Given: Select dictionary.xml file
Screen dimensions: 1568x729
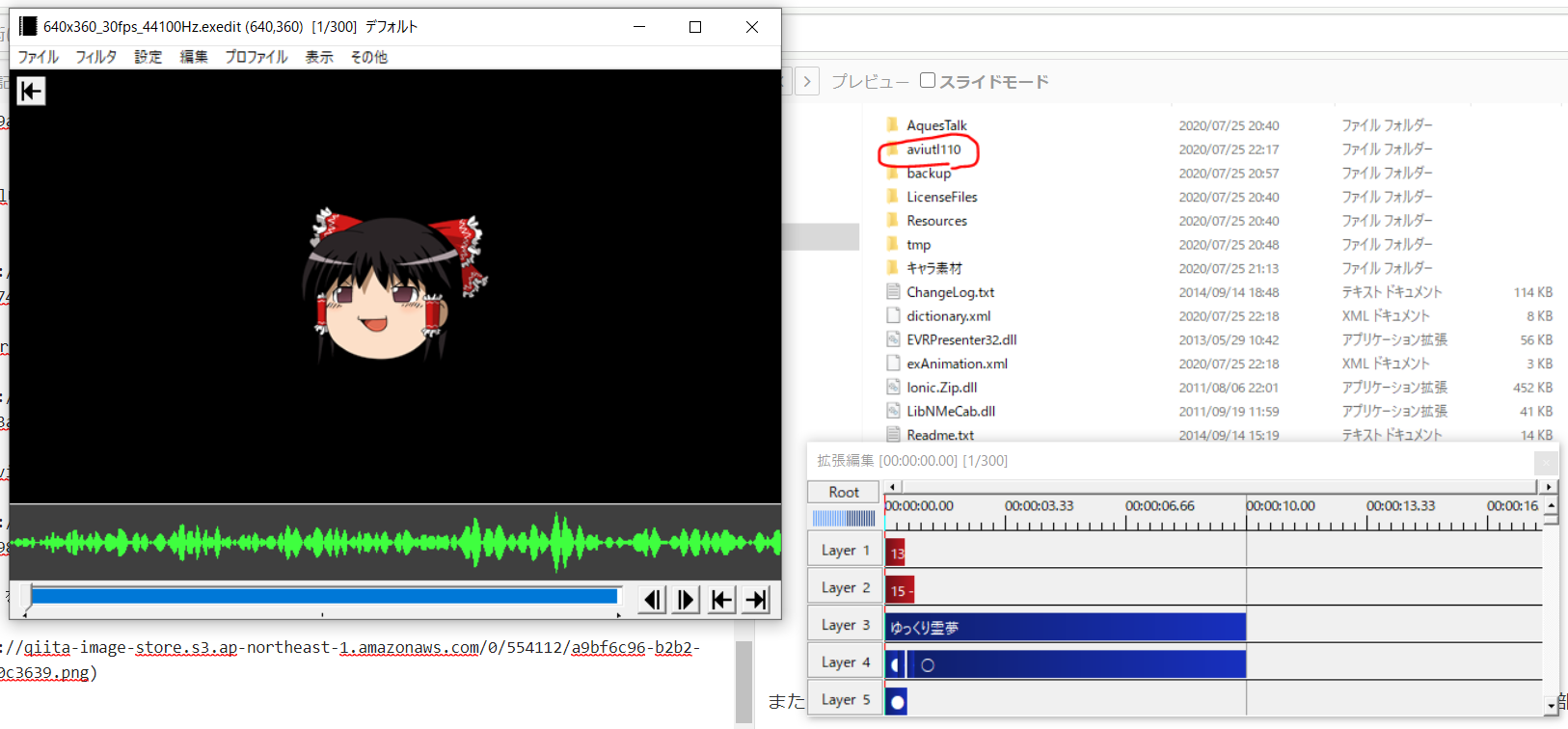Looking at the screenshot, I should pos(948,316).
